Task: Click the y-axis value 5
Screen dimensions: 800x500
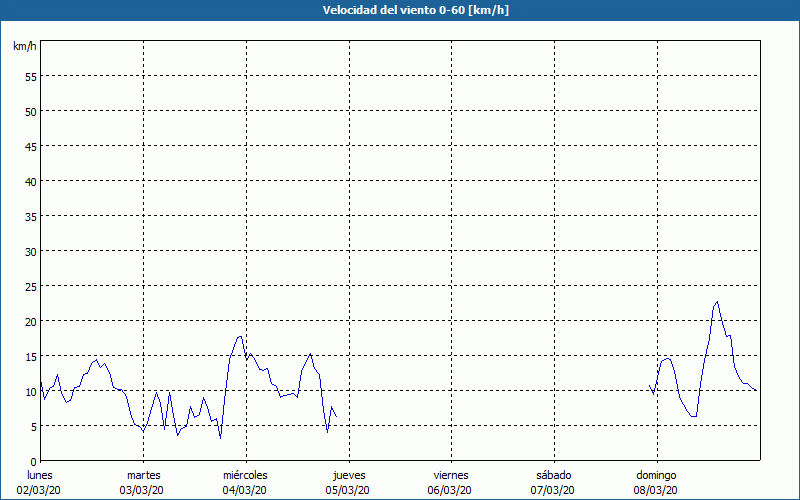Action: (x=34, y=427)
